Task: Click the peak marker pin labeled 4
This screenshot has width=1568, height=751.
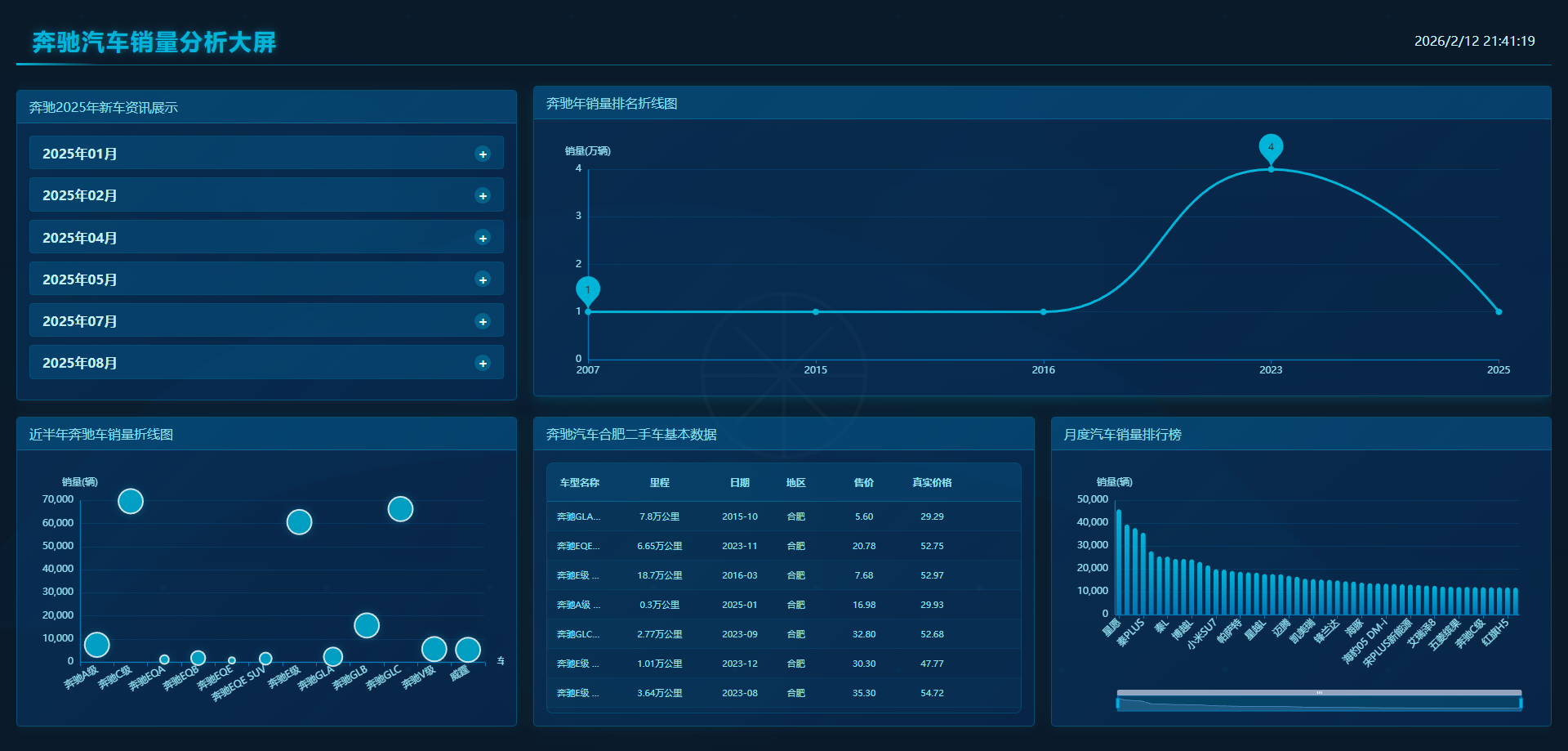Action: tap(1271, 148)
